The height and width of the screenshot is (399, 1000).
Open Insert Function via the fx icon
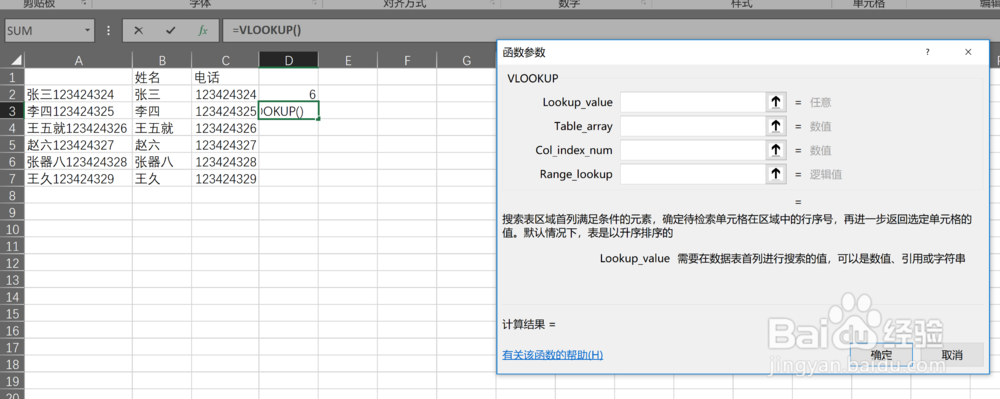coord(203,31)
